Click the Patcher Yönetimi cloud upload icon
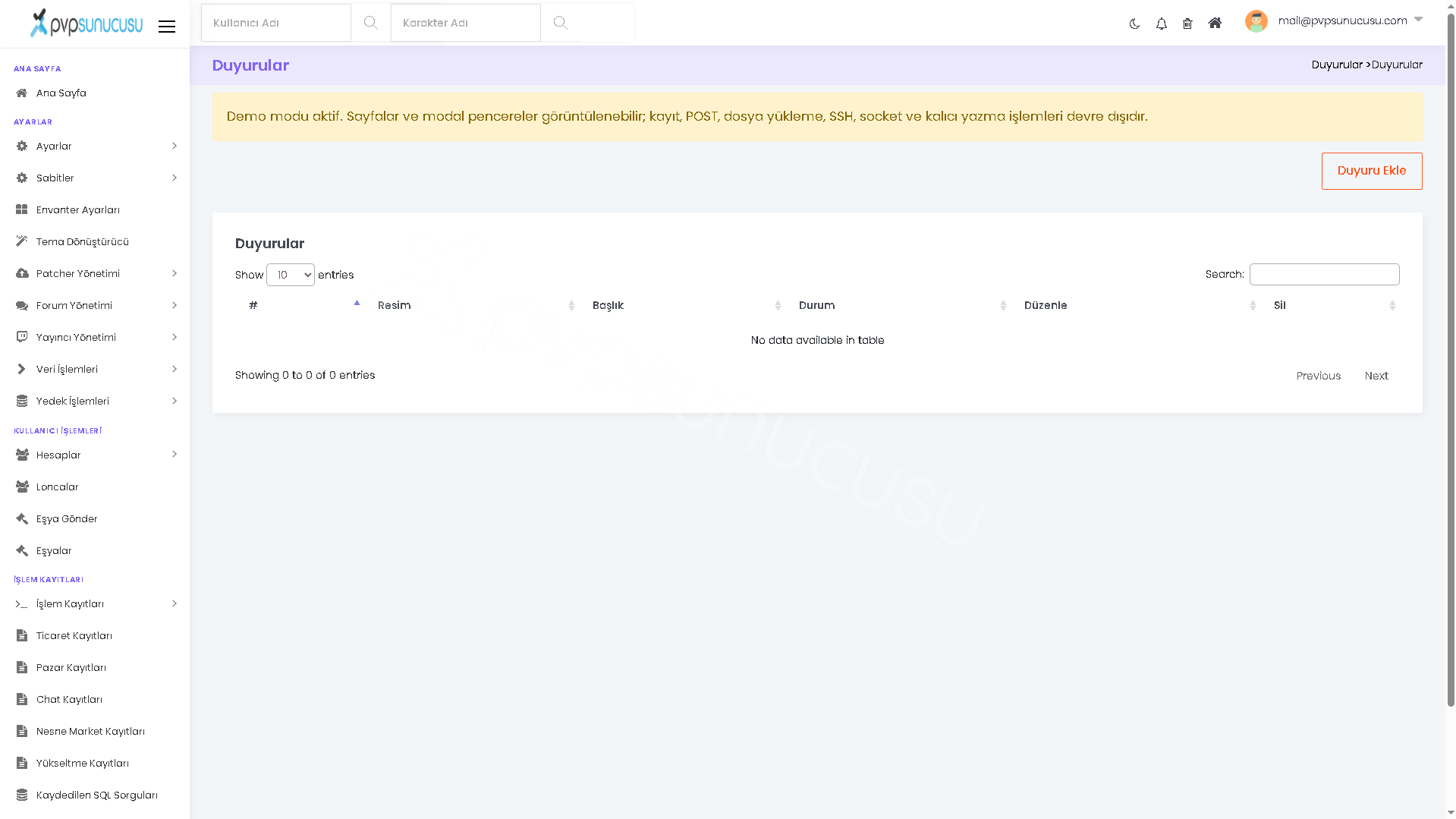This screenshot has height=819, width=1456. [22, 273]
